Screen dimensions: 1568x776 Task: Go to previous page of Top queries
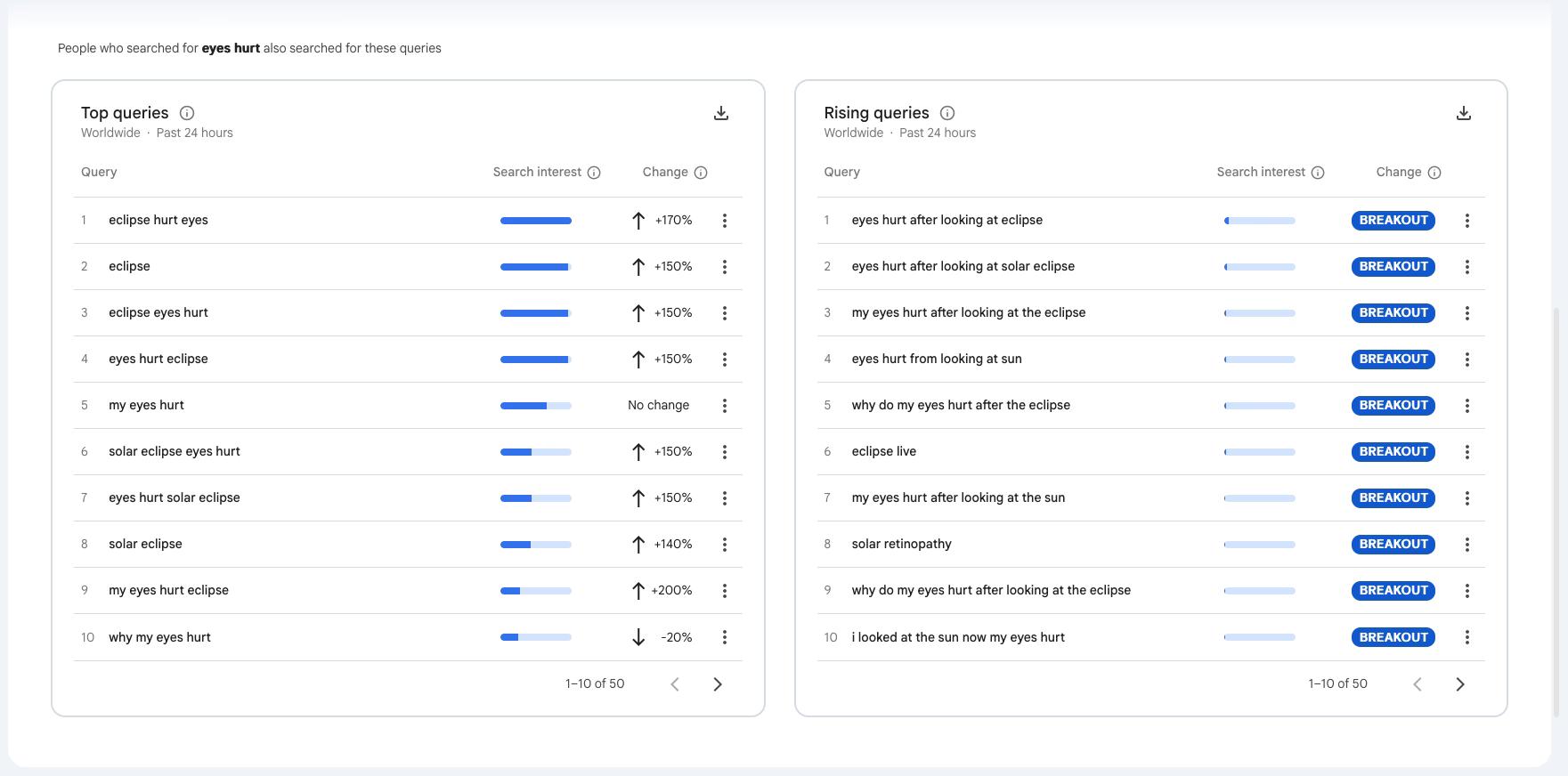675,684
